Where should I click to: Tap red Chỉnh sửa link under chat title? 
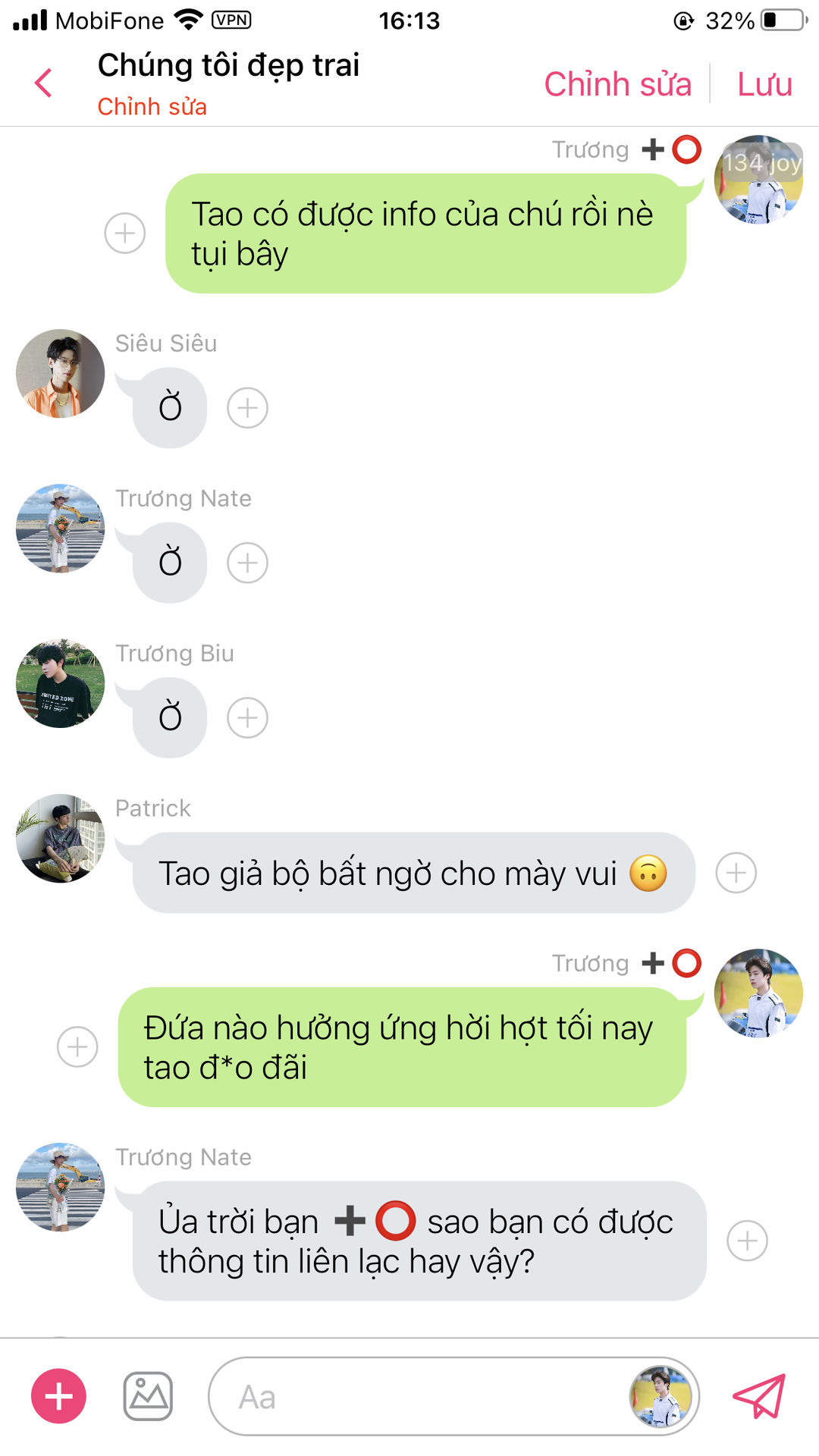point(152,107)
